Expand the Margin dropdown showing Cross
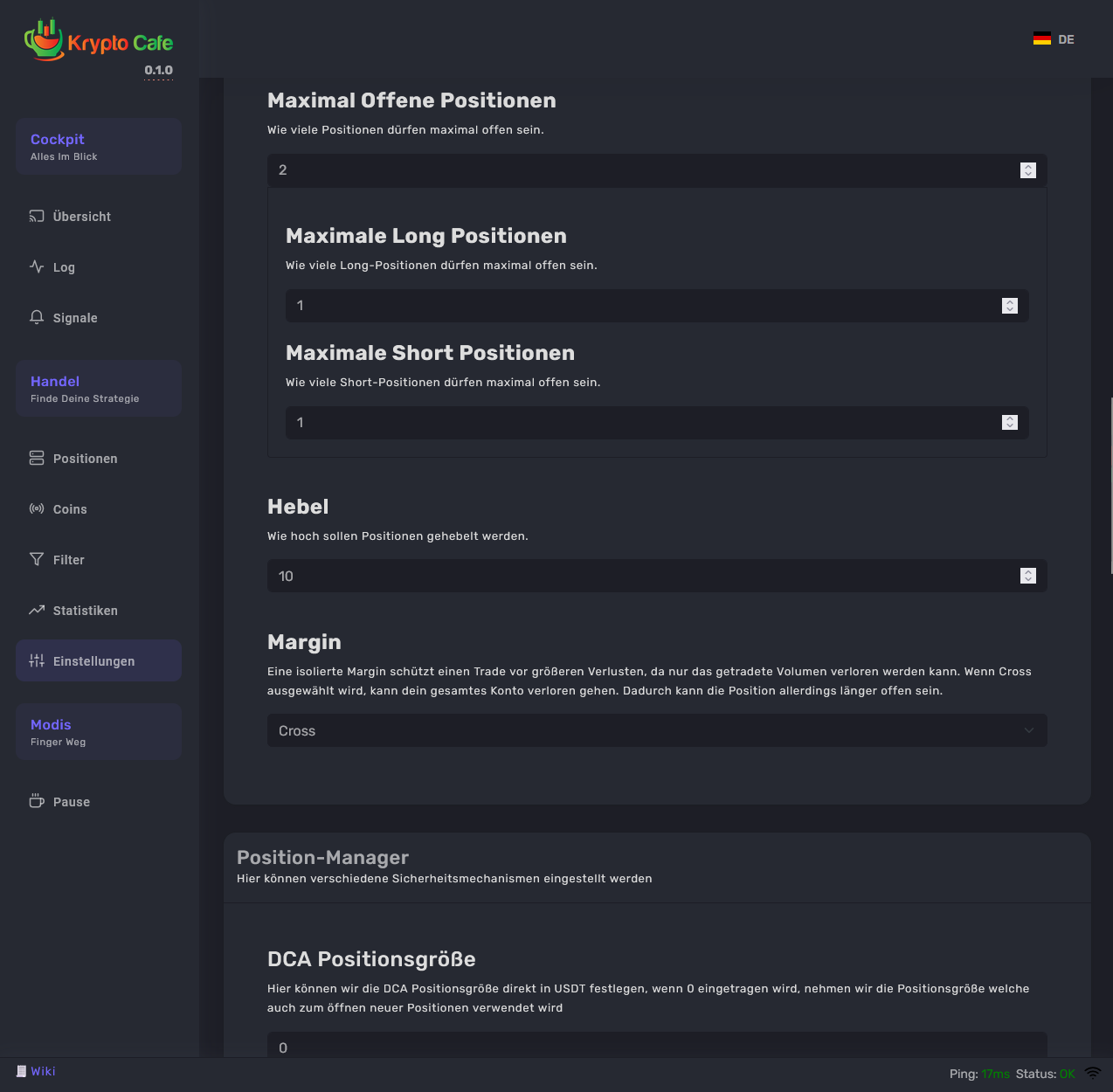 656,730
